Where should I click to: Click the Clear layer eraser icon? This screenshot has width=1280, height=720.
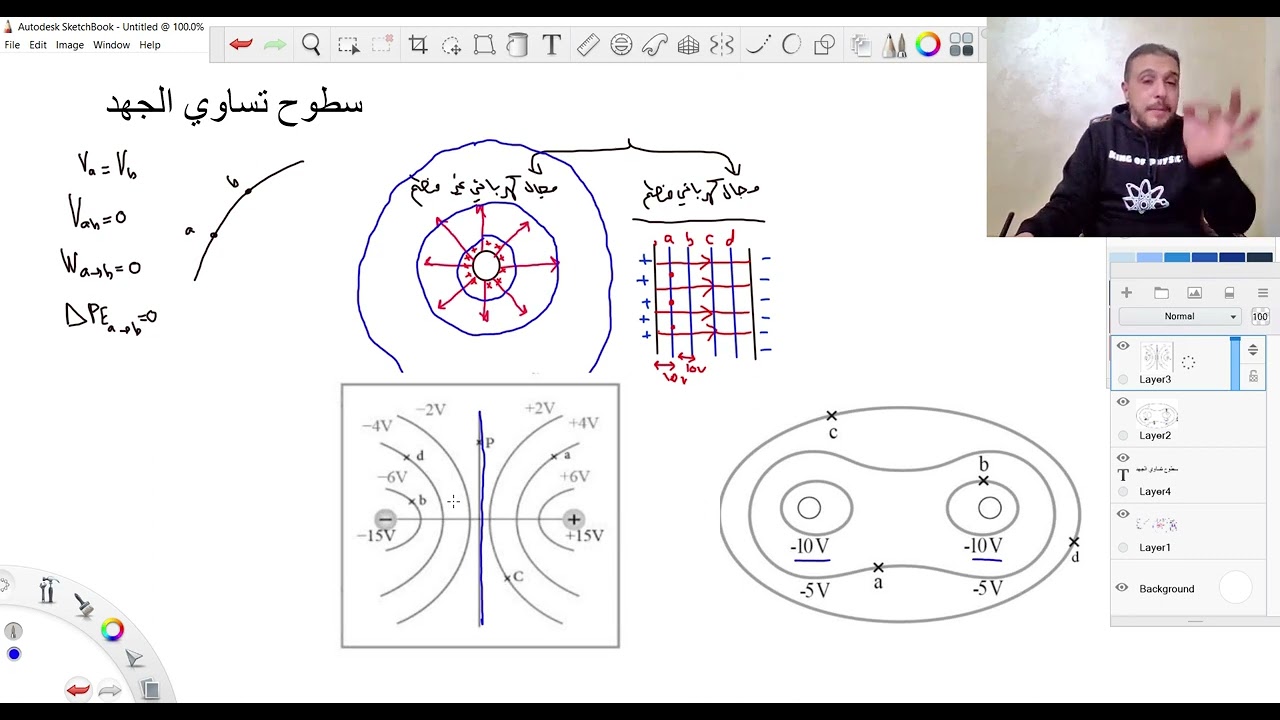click(1229, 293)
